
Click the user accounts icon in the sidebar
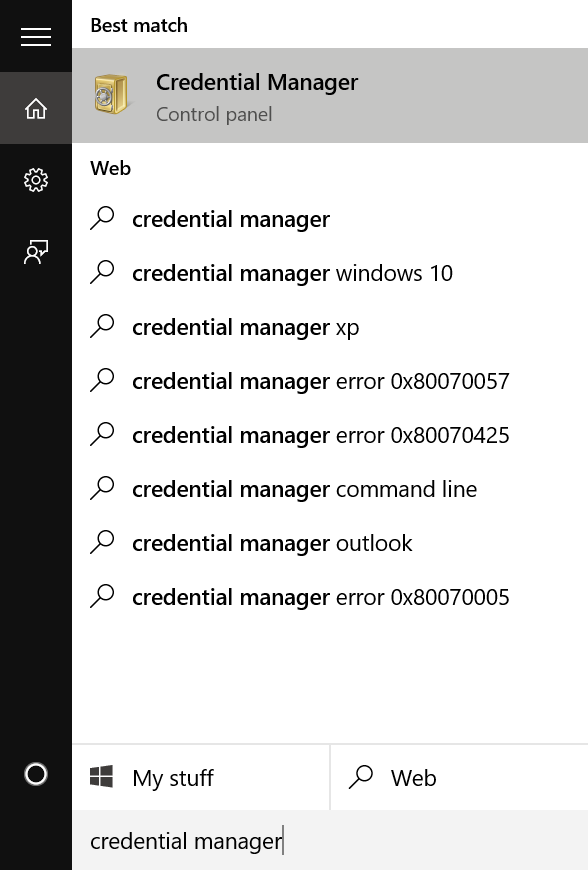[x=36, y=252]
